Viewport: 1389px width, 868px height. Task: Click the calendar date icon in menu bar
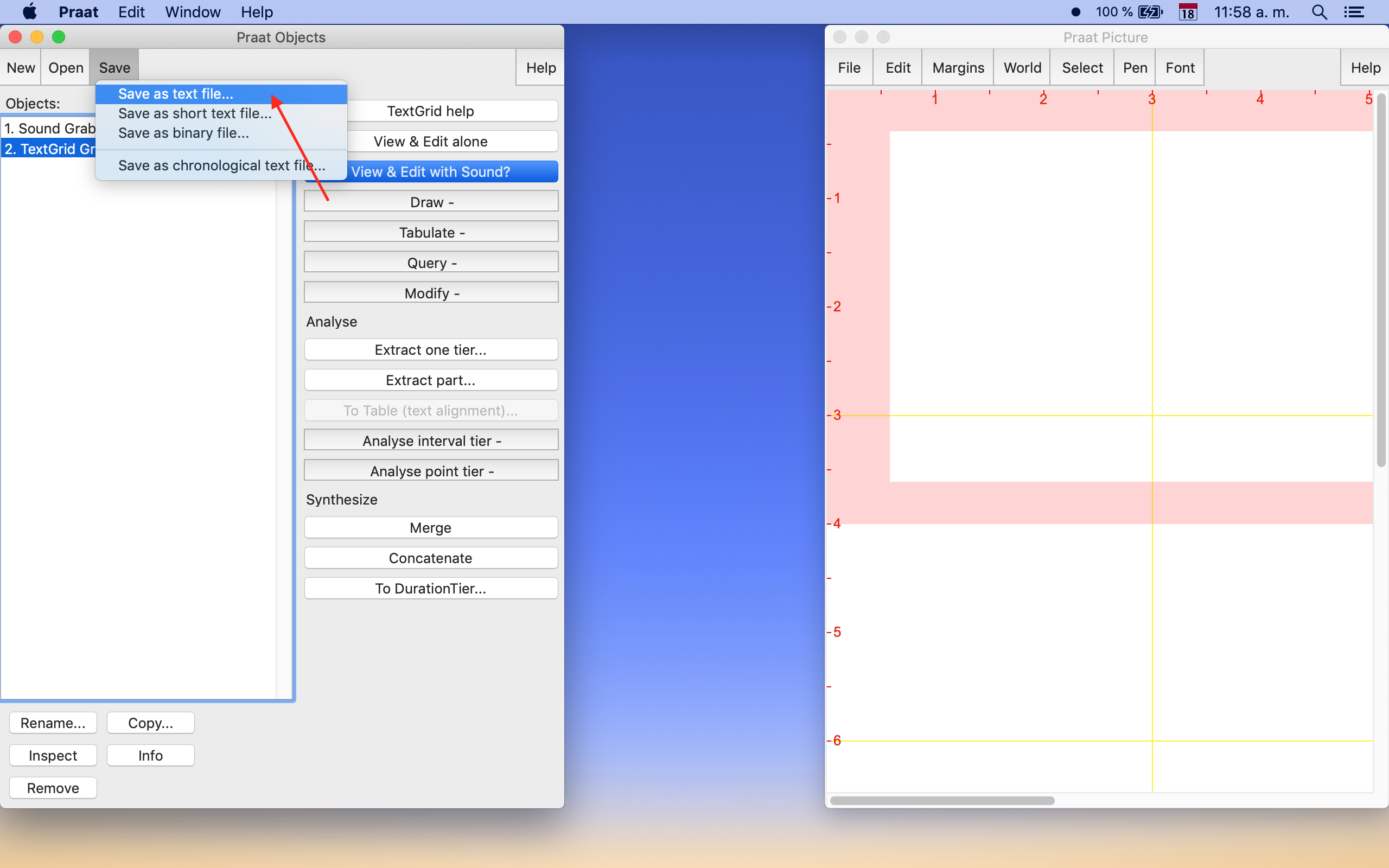point(1188,12)
